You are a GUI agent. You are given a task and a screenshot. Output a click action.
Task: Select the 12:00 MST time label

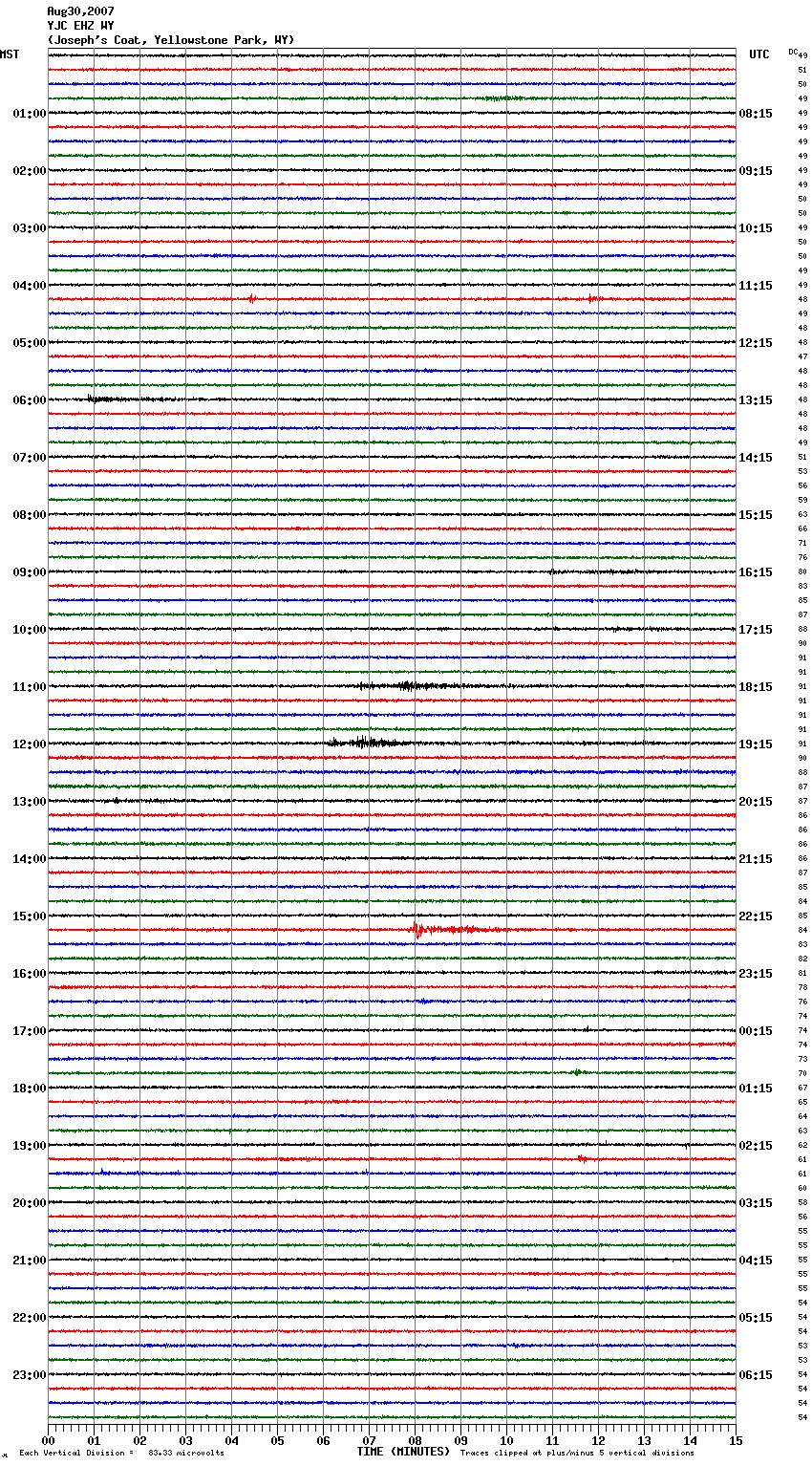30,744
